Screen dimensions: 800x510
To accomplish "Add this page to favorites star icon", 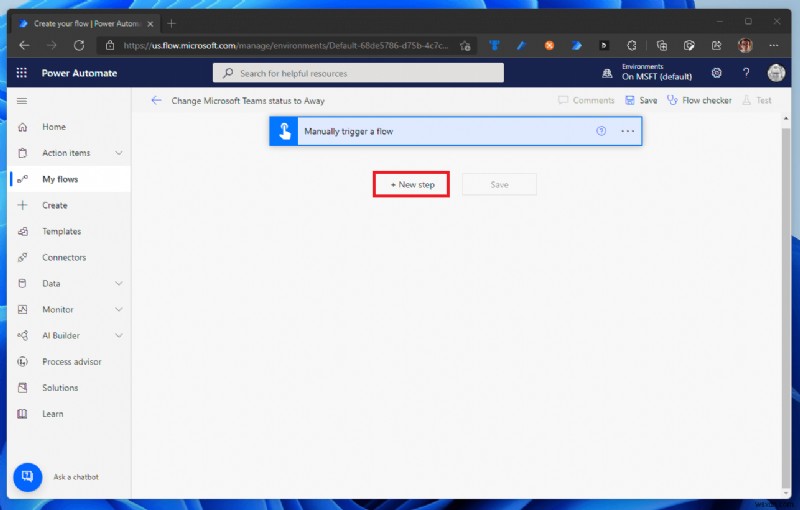I will tap(465, 46).
